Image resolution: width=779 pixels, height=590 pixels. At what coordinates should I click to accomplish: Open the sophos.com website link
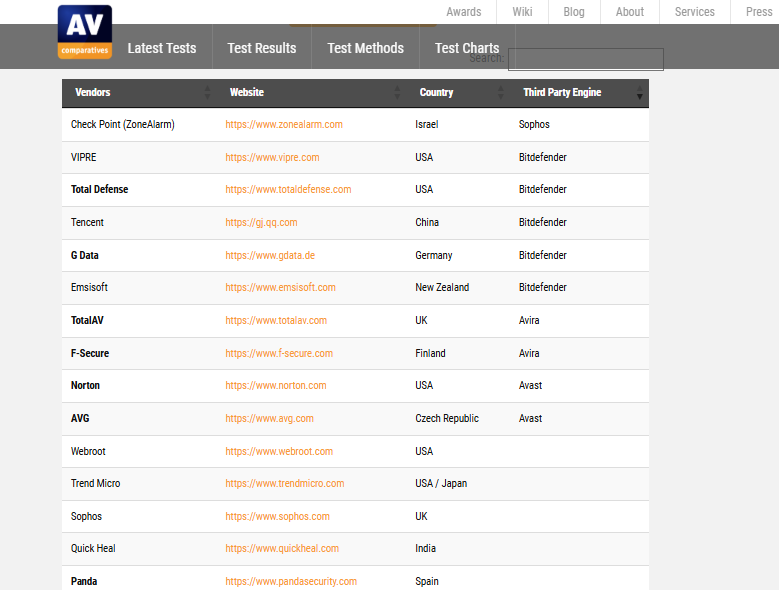point(278,516)
